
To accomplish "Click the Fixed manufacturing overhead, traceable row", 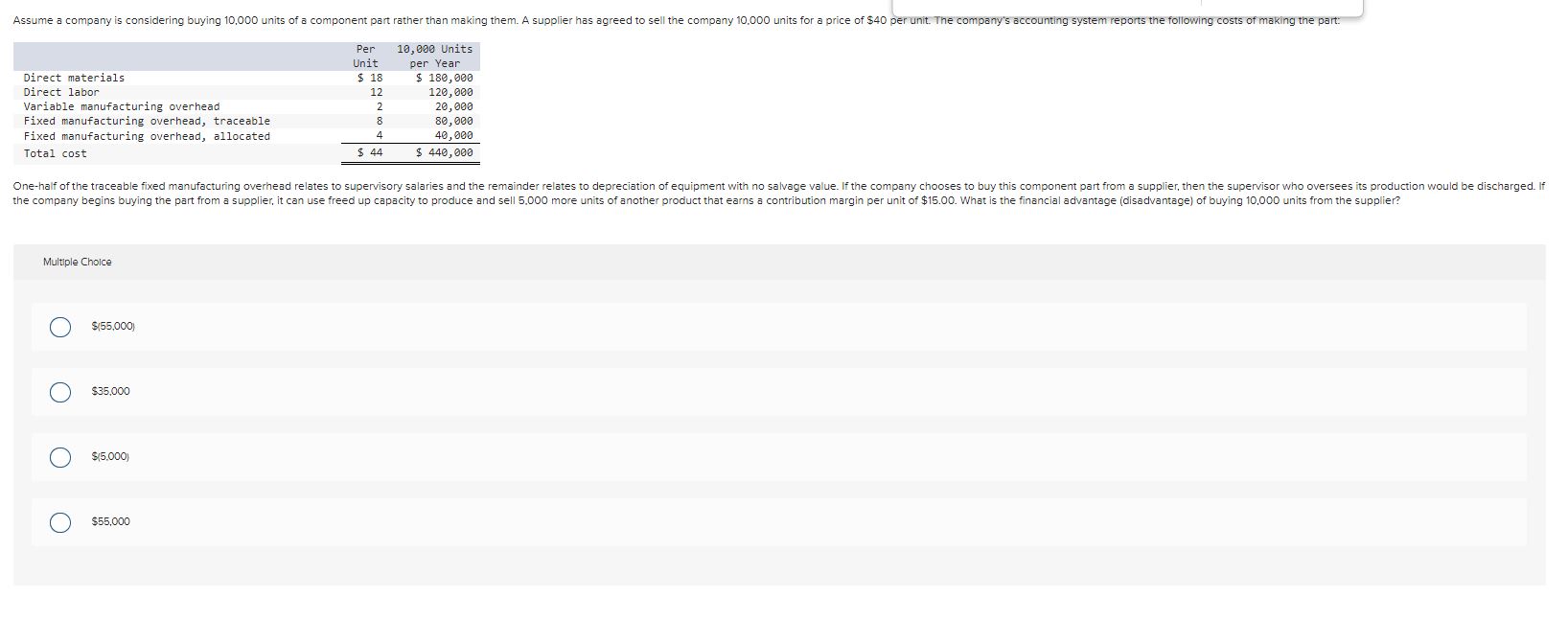I will coord(146,121).
